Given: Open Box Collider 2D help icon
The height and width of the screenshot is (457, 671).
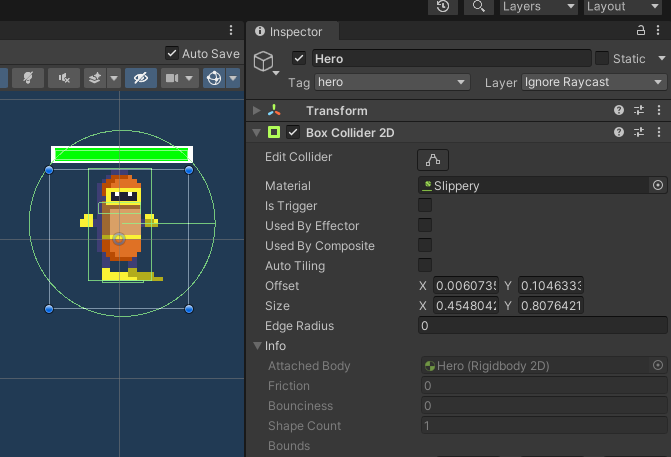Looking at the screenshot, I should (619, 132).
